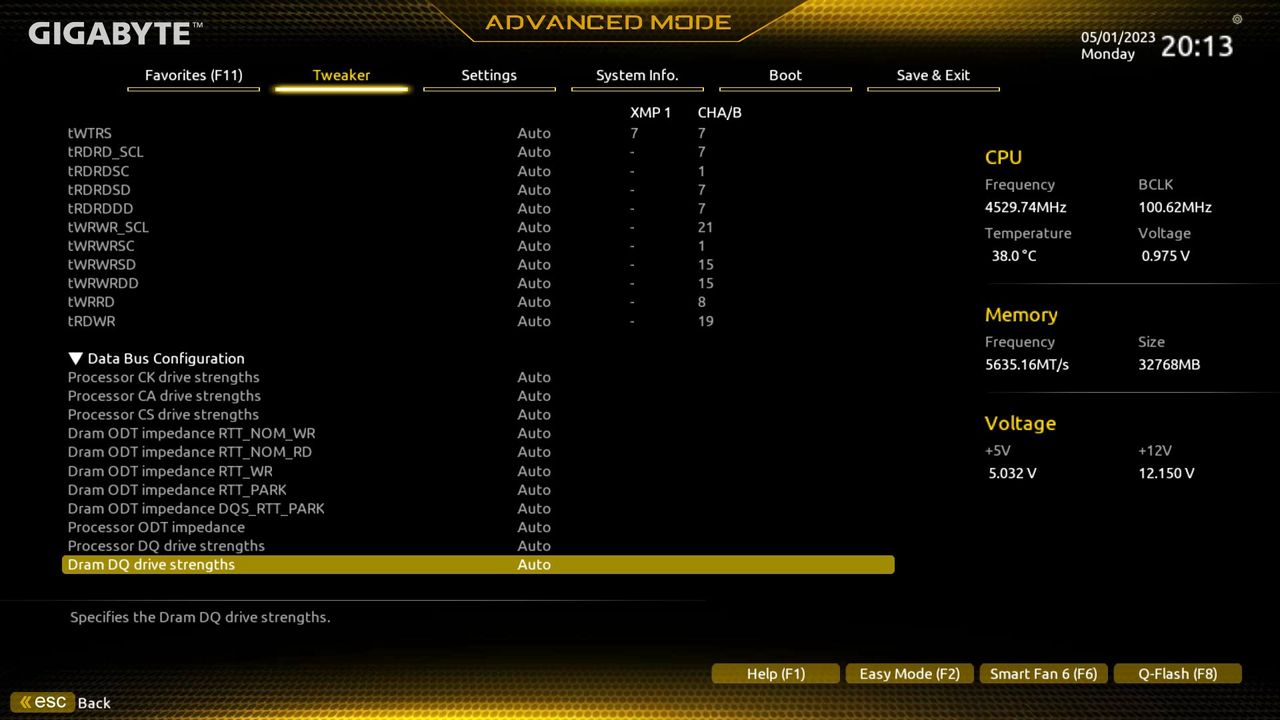The width and height of the screenshot is (1280, 720).
Task: Click the GIGABYTE logo
Action: (x=115, y=33)
